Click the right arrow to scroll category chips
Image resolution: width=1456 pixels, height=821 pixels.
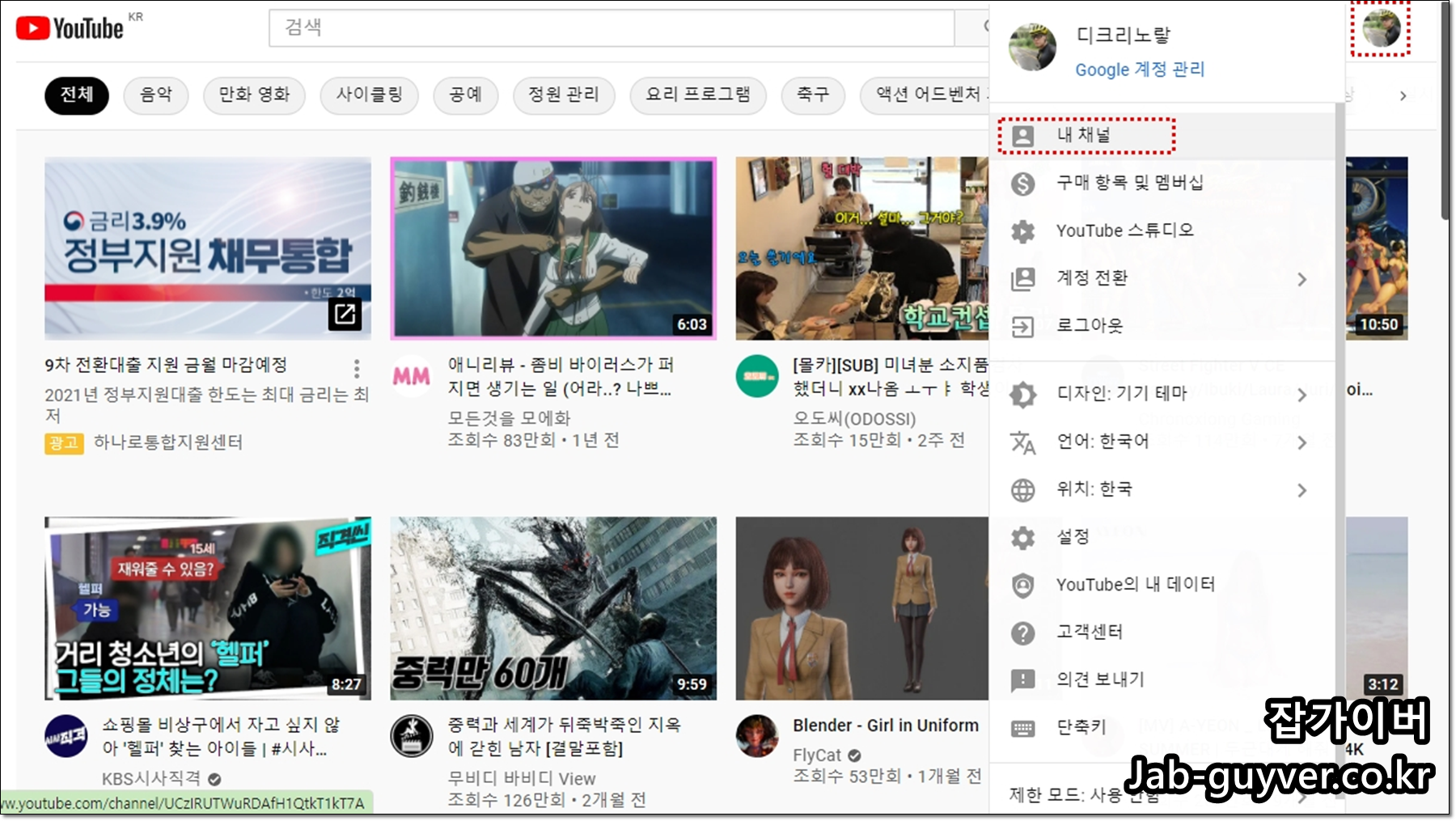[x=1403, y=95]
